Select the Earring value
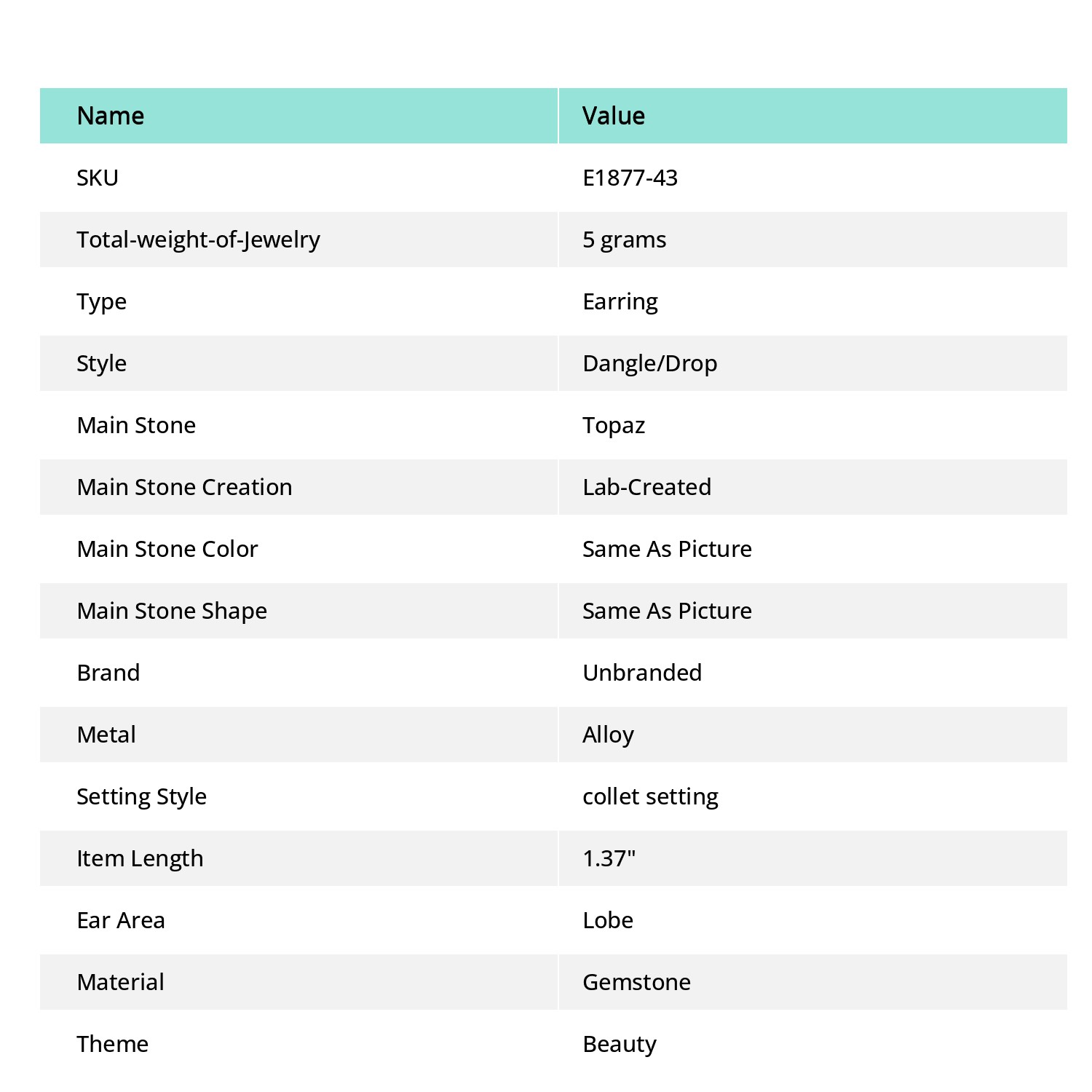 (620, 301)
